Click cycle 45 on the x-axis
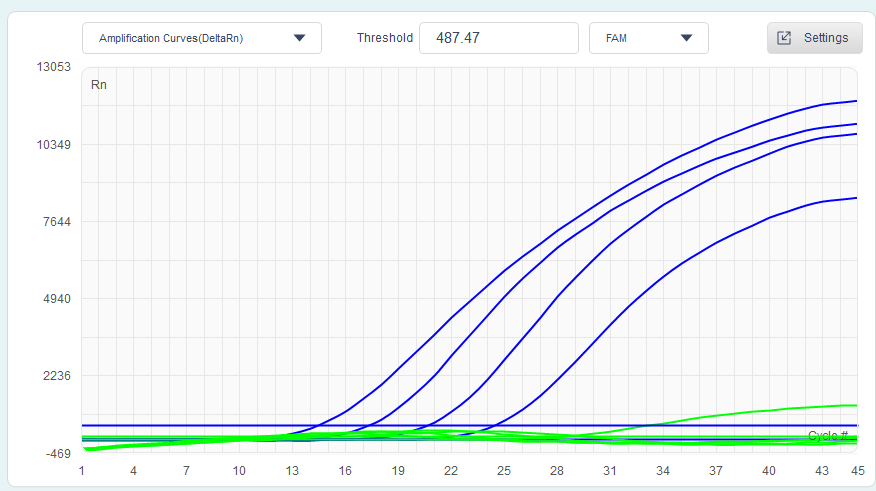876x491 pixels. [857, 470]
